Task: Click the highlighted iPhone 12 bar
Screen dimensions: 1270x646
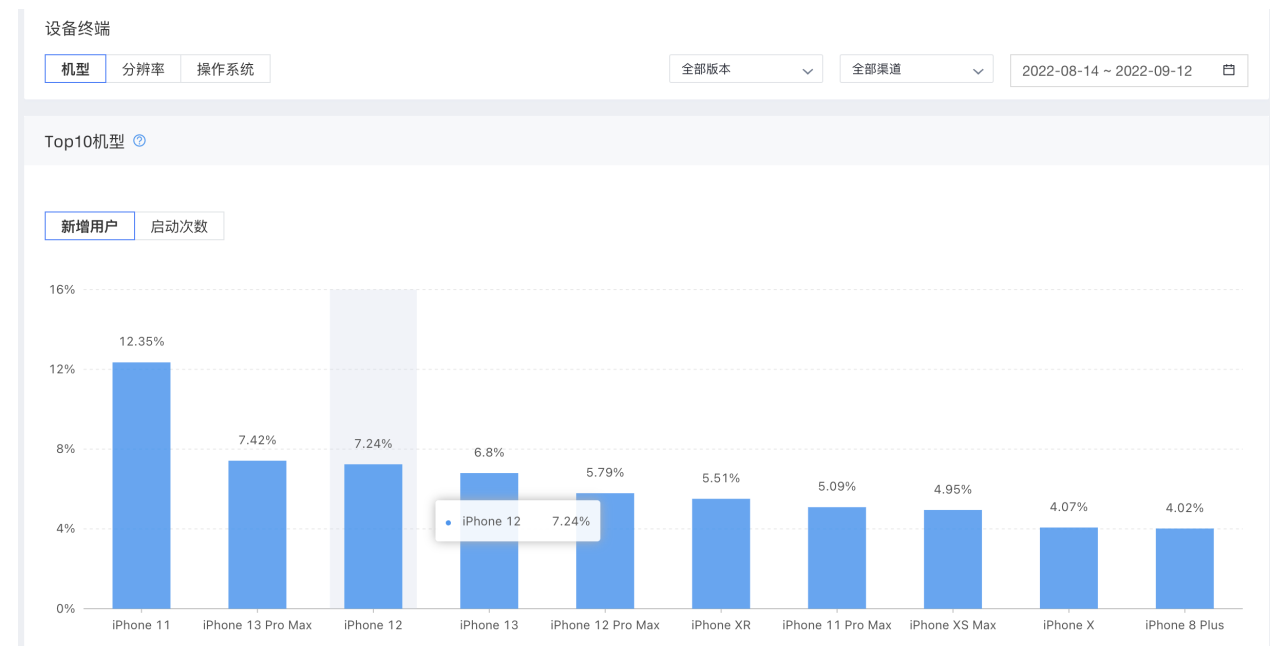Action: click(373, 536)
